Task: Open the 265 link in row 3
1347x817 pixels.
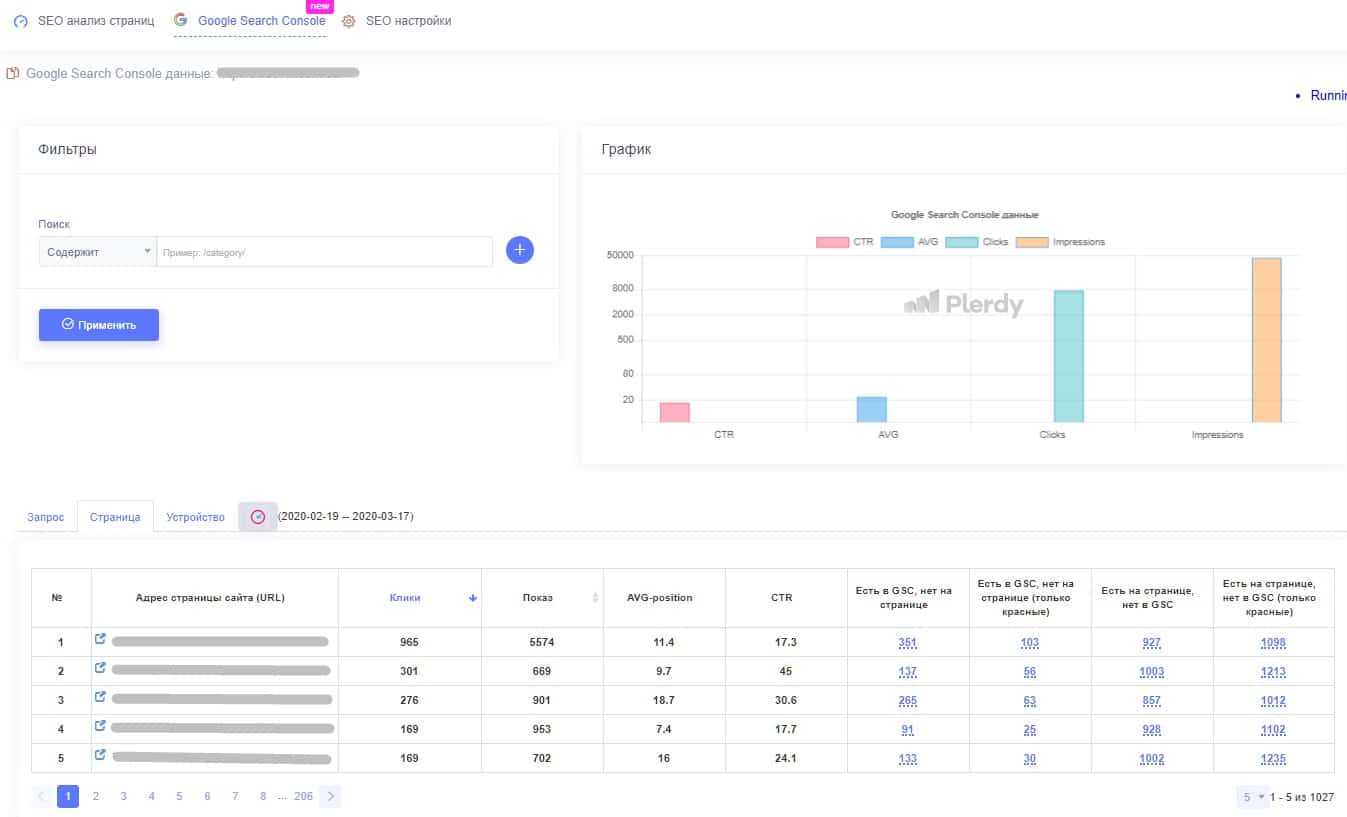Action: click(908, 701)
